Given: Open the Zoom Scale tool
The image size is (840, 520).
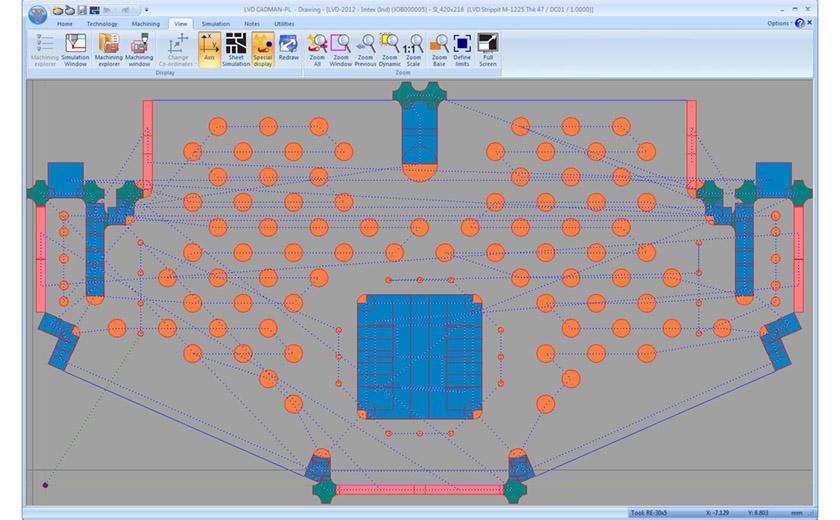Looking at the screenshot, I should (413, 49).
